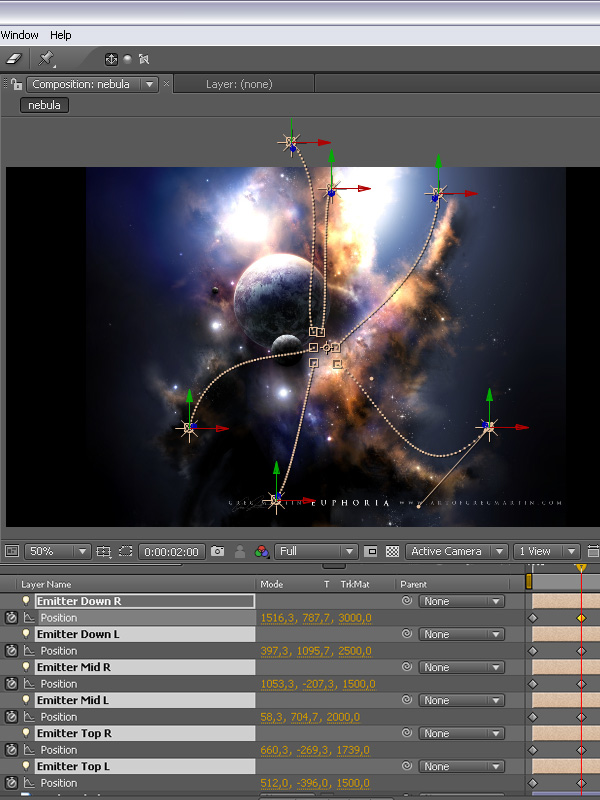This screenshot has height=800, width=600.
Task: Click parent pick whip for Emitter Top R
Action: tap(407, 733)
